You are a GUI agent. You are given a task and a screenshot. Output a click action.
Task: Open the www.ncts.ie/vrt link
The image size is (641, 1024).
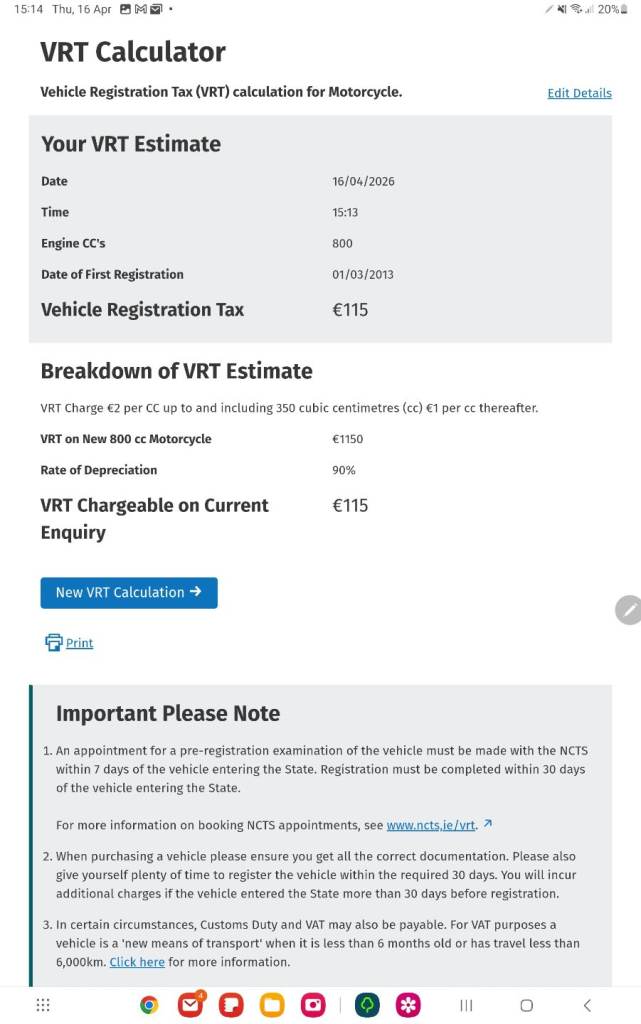coord(432,825)
